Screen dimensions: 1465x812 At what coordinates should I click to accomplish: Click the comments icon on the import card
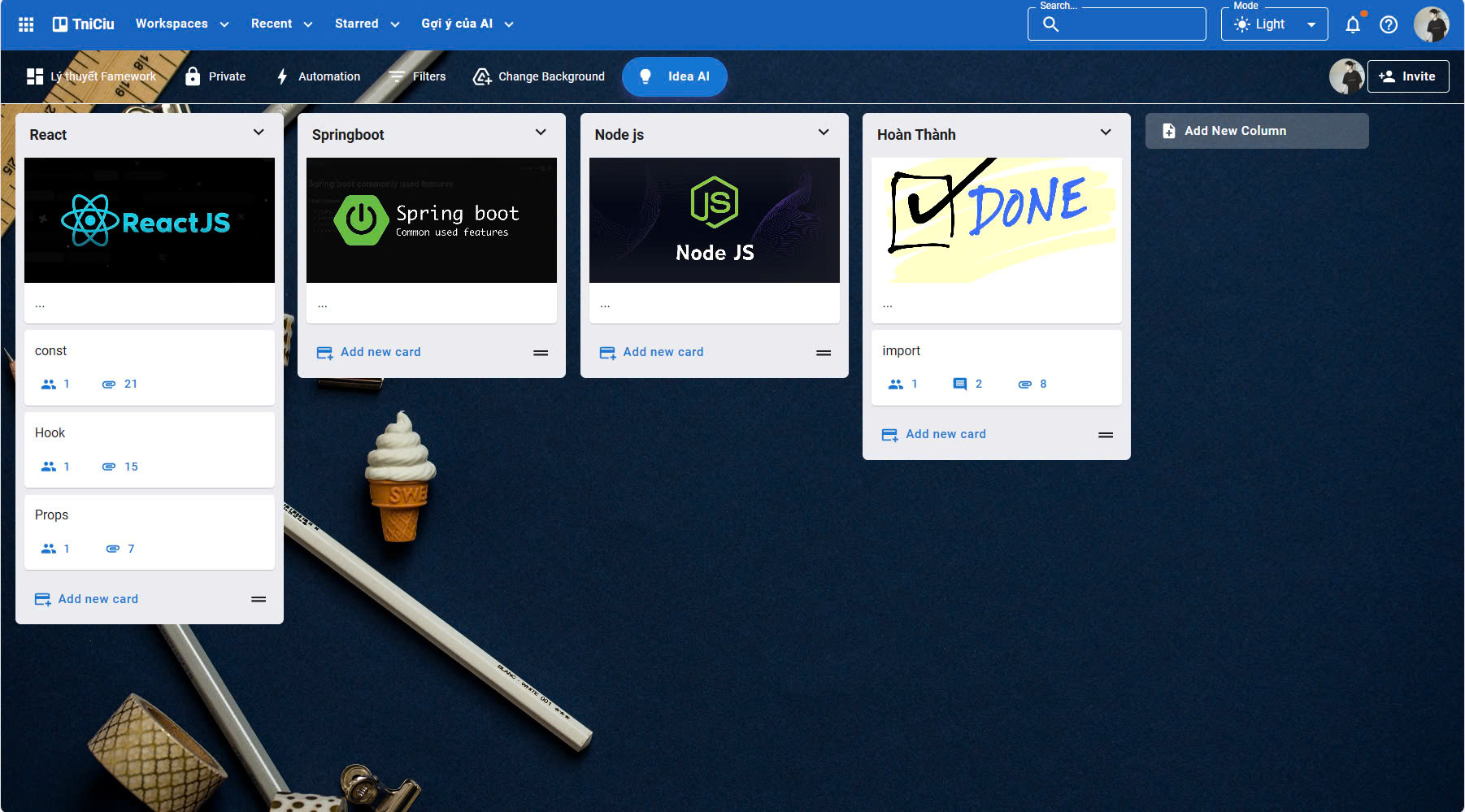[x=960, y=384]
